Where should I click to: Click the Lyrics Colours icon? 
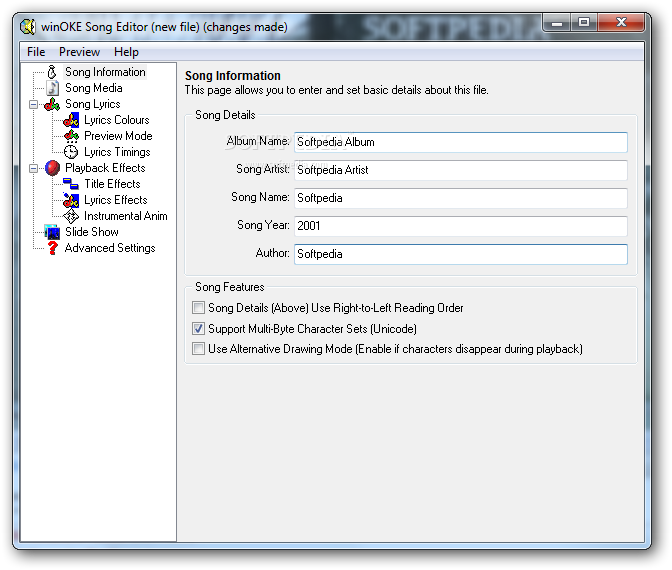71,120
